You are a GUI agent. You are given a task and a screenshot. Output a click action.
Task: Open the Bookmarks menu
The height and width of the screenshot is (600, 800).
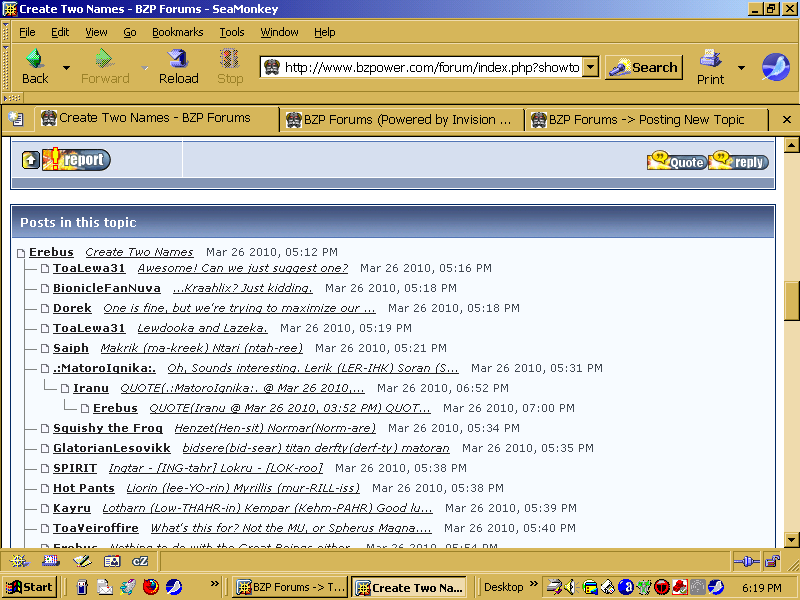coord(178,32)
